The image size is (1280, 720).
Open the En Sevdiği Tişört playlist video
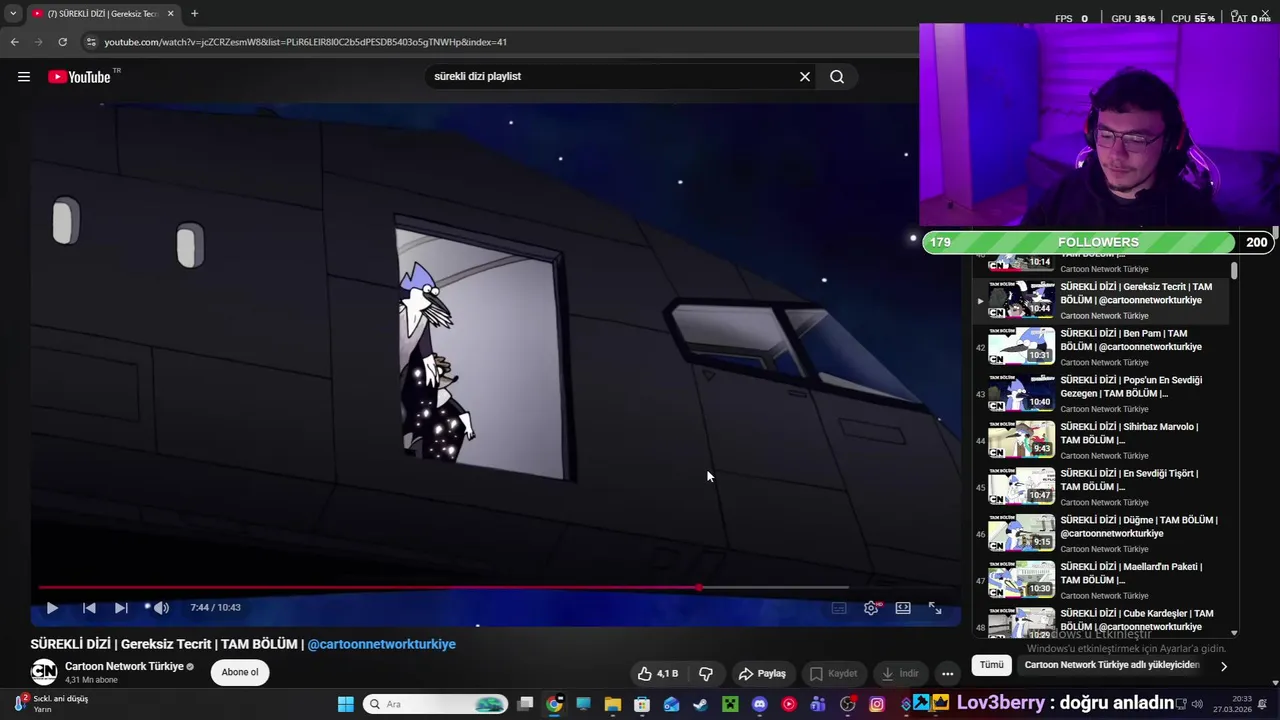point(1100,487)
